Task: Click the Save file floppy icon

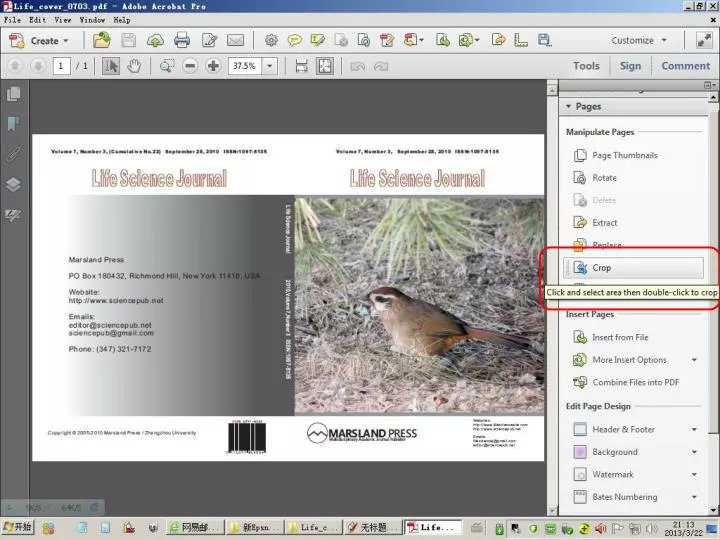Action: [129, 40]
